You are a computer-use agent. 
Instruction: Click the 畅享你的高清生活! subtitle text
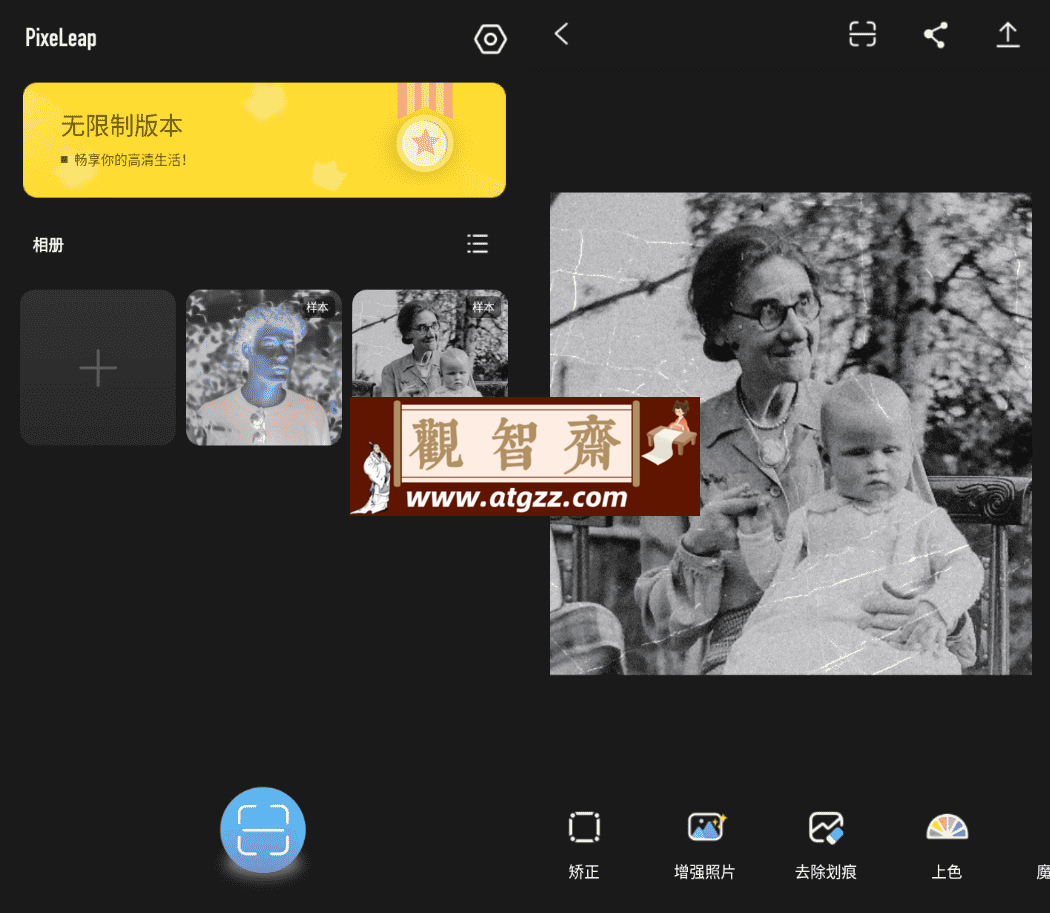pos(130,160)
